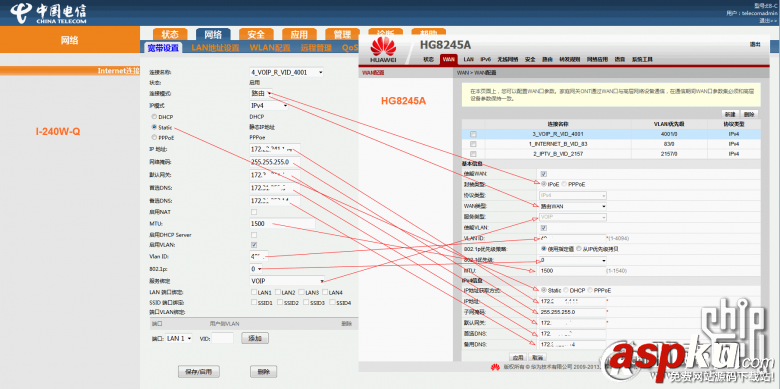Open the 802.1p priority dropdown in HG8245A
The height and width of the screenshot is (389, 780).
tap(573, 260)
